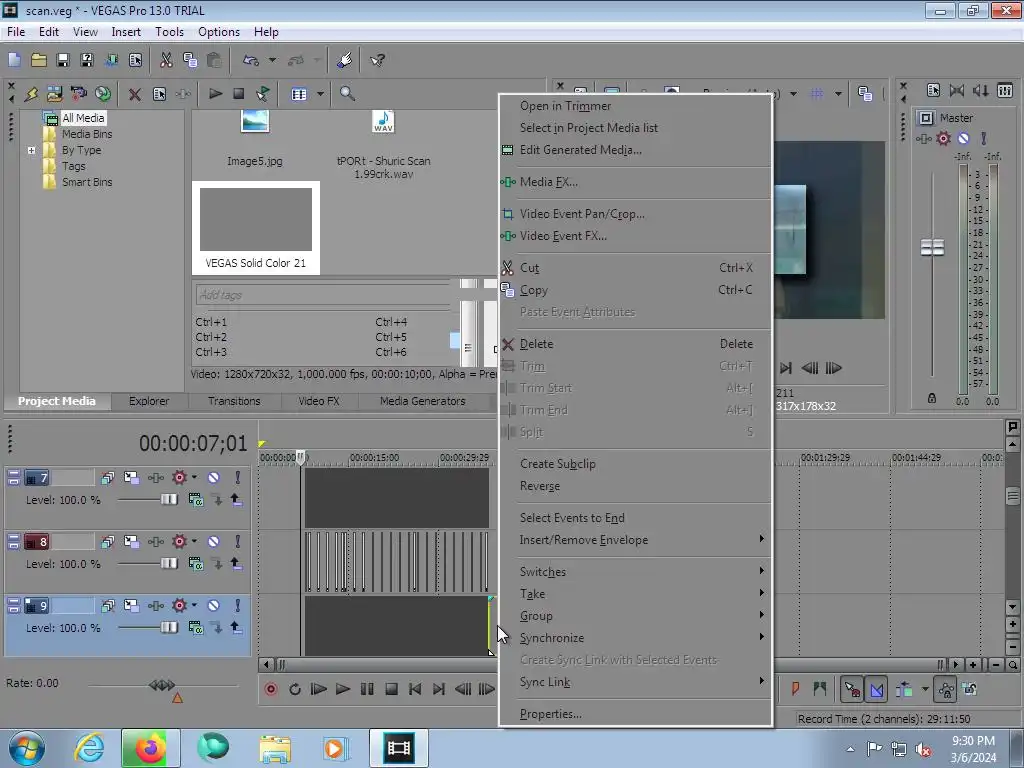Choose Select Events to End

[635, 518]
